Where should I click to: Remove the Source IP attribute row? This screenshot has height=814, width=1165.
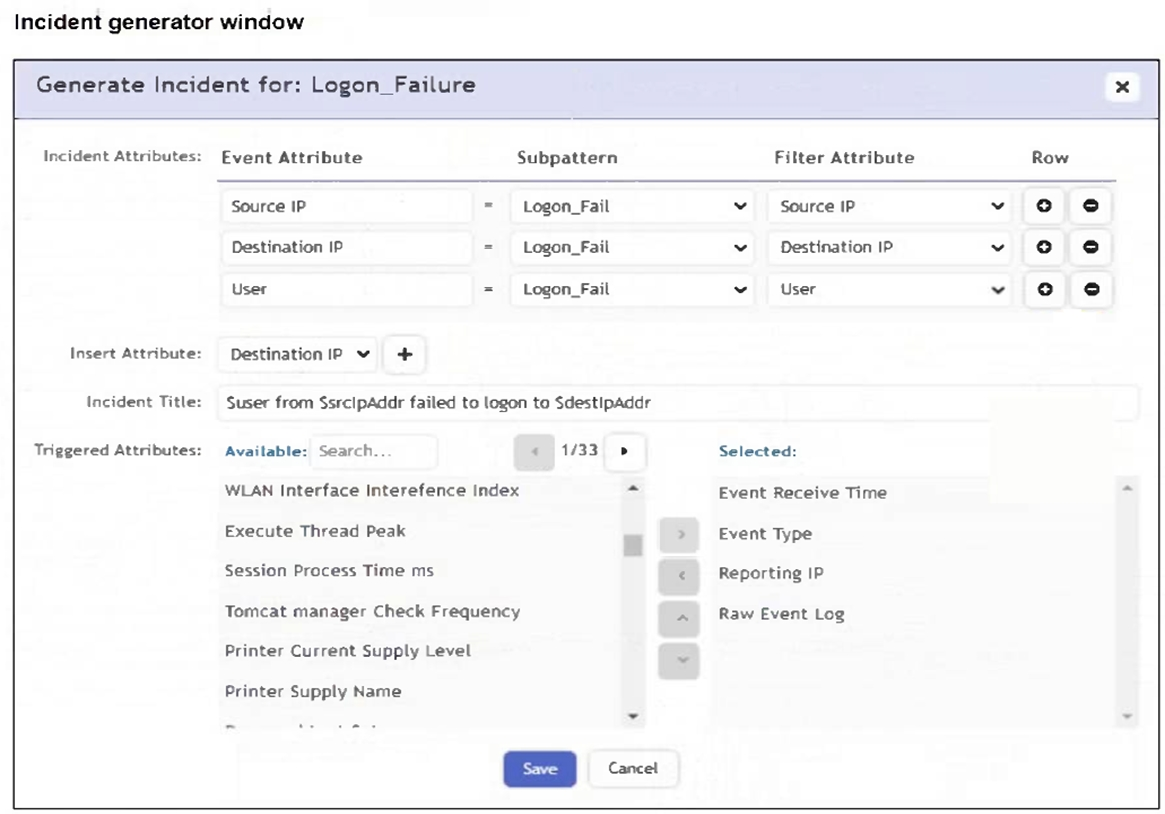[1090, 206]
